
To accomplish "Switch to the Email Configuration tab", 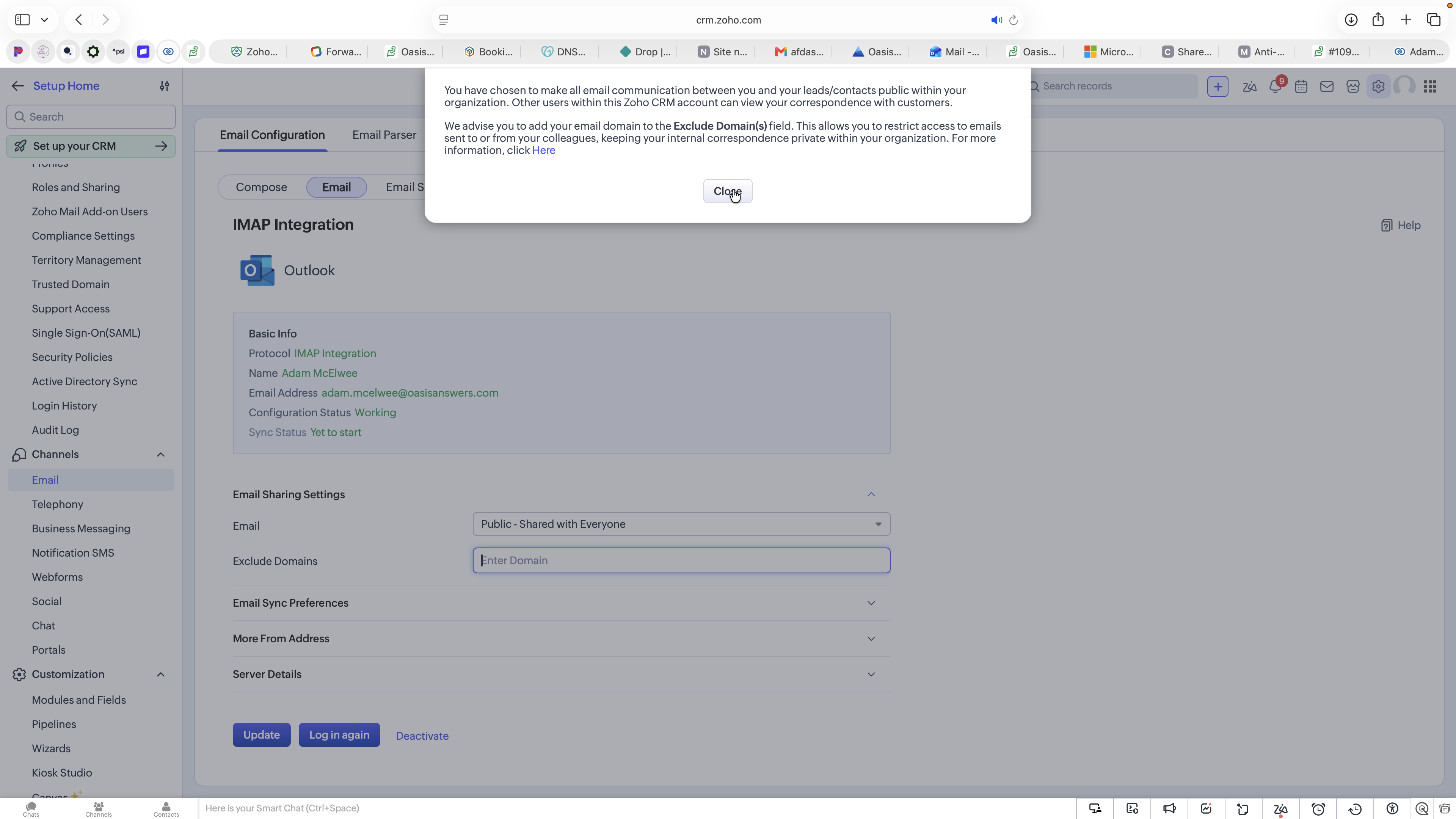I will pos(272,135).
